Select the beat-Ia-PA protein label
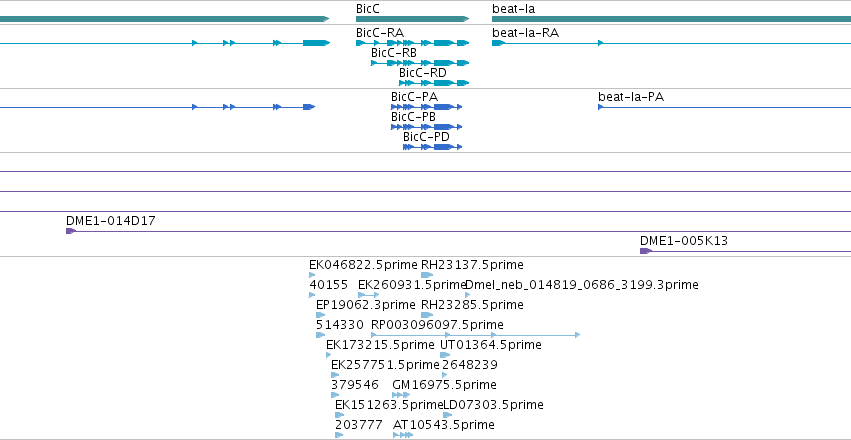The height and width of the screenshot is (440, 851). 631,97
